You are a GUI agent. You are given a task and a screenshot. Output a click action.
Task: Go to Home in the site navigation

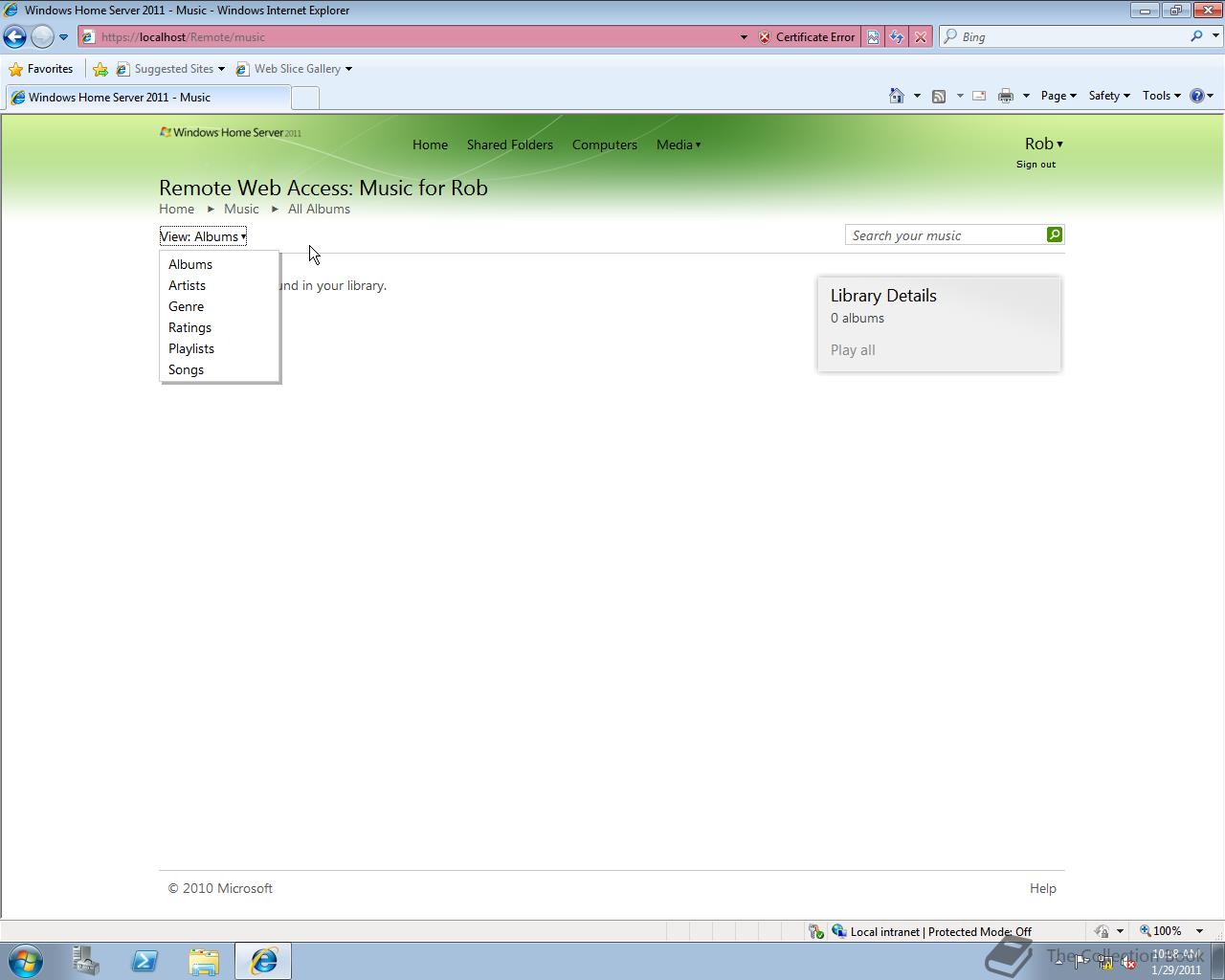(x=430, y=145)
